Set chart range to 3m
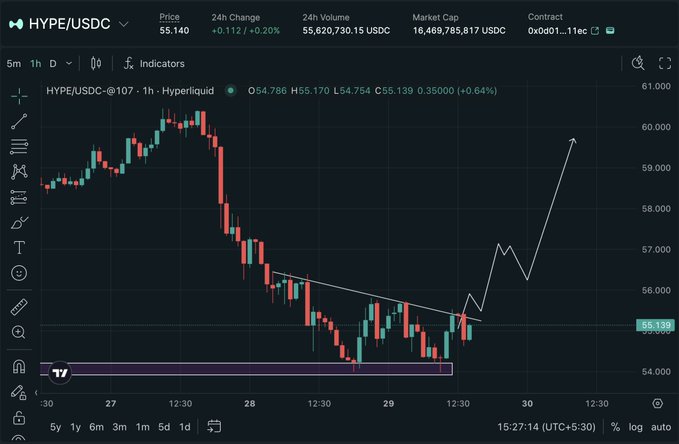This screenshot has height=444, width=679. [120, 427]
